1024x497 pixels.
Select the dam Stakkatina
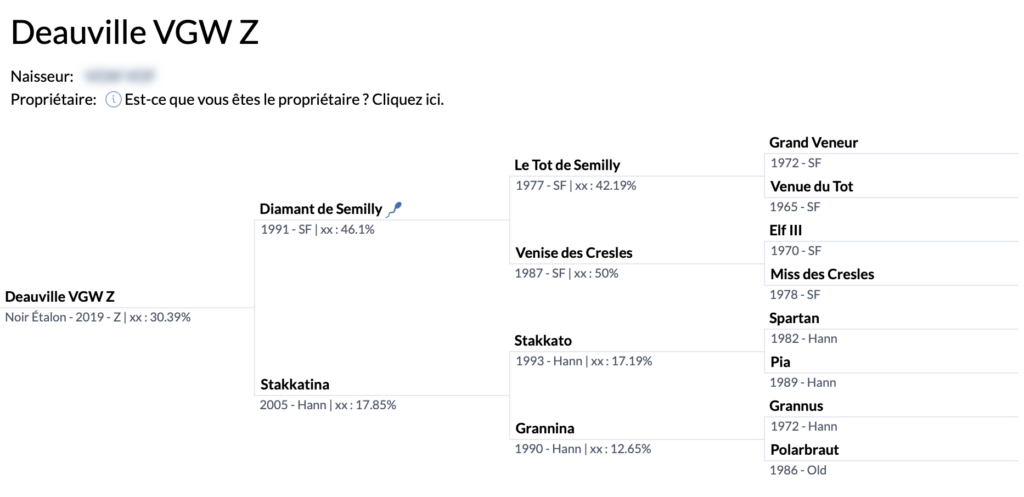pos(295,384)
